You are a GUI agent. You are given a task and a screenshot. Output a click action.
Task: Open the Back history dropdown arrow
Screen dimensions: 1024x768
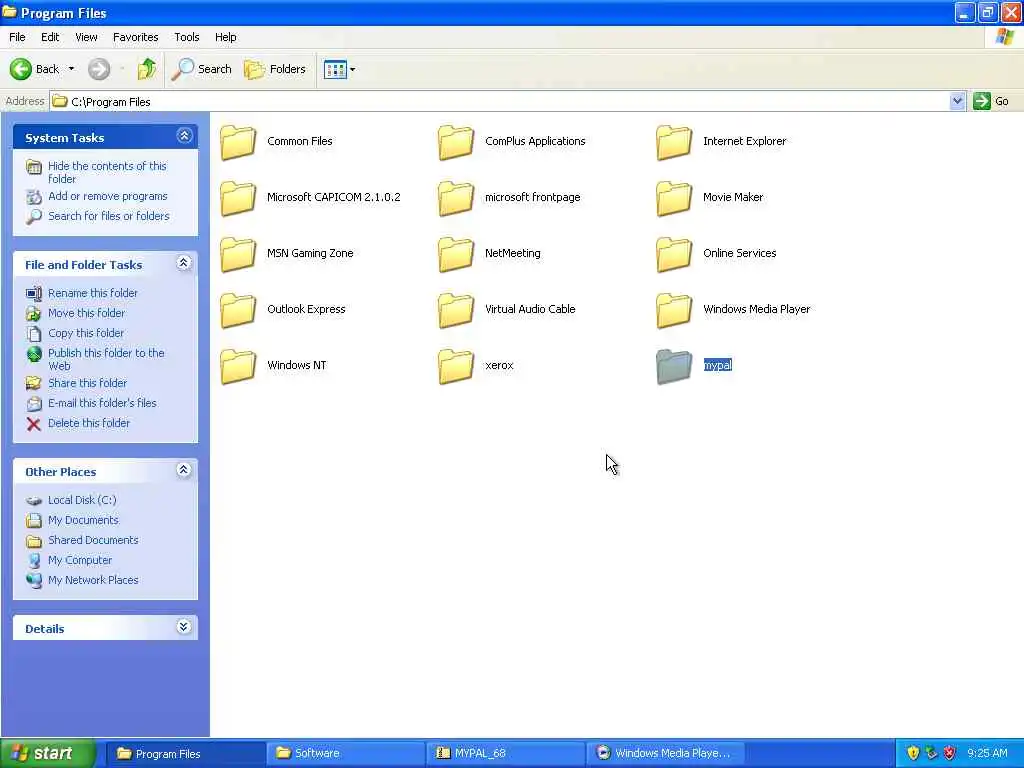tap(71, 69)
